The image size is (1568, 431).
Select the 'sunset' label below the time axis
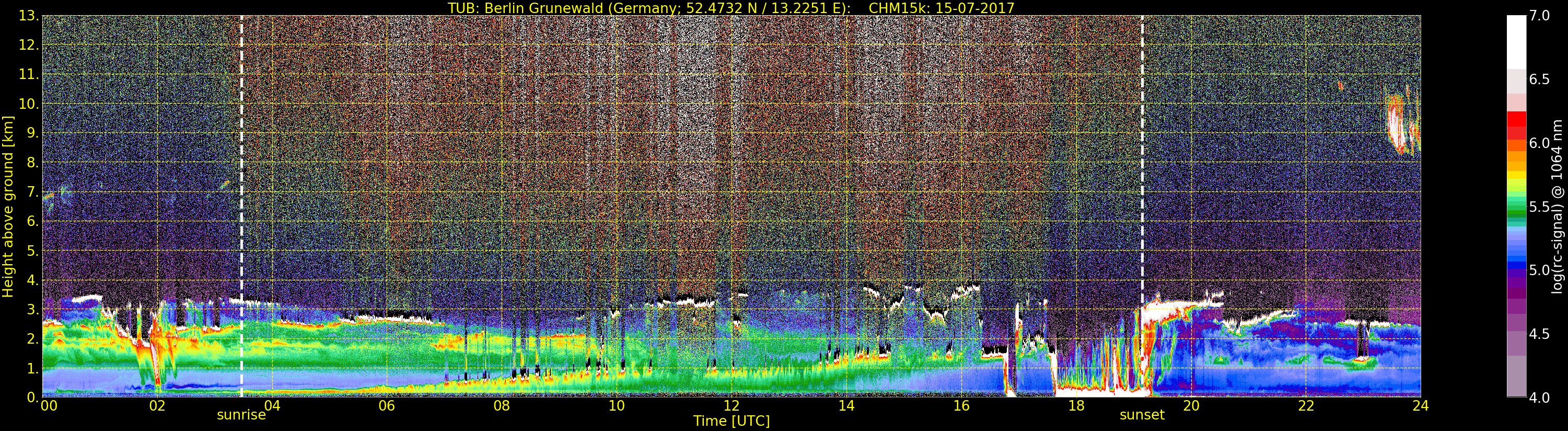click(1142, 415)
